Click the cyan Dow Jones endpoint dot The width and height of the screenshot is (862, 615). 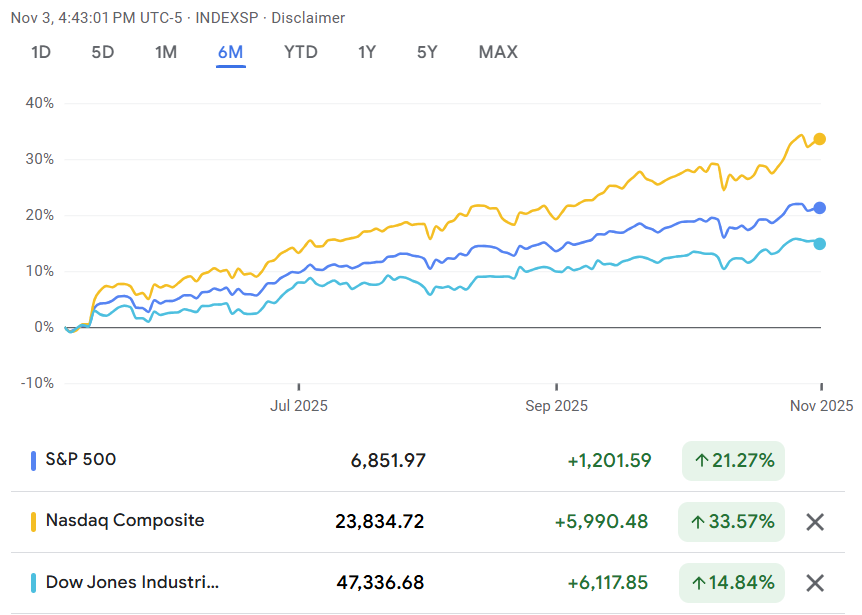click(819, 244)
